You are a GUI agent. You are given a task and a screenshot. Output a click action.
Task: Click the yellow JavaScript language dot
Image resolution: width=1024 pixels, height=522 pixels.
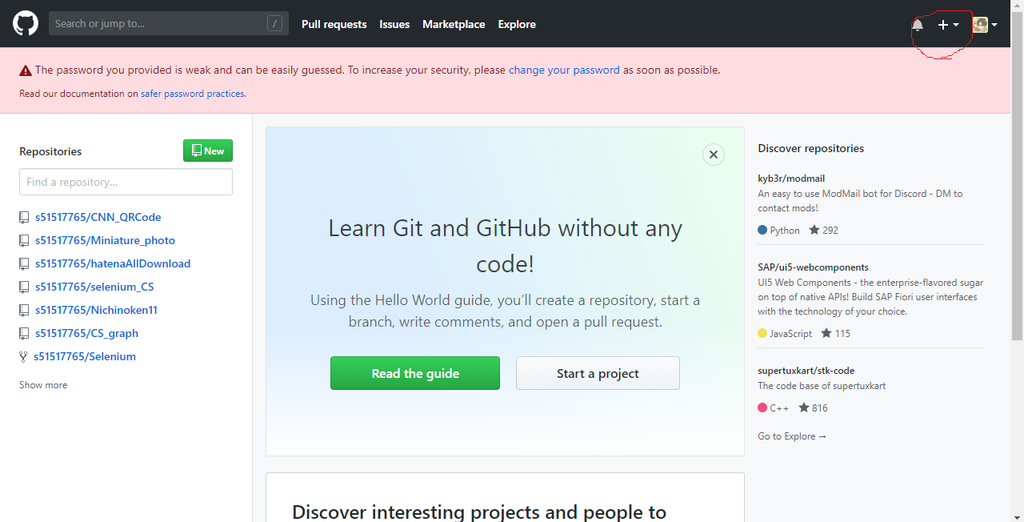tap(762, 333)
